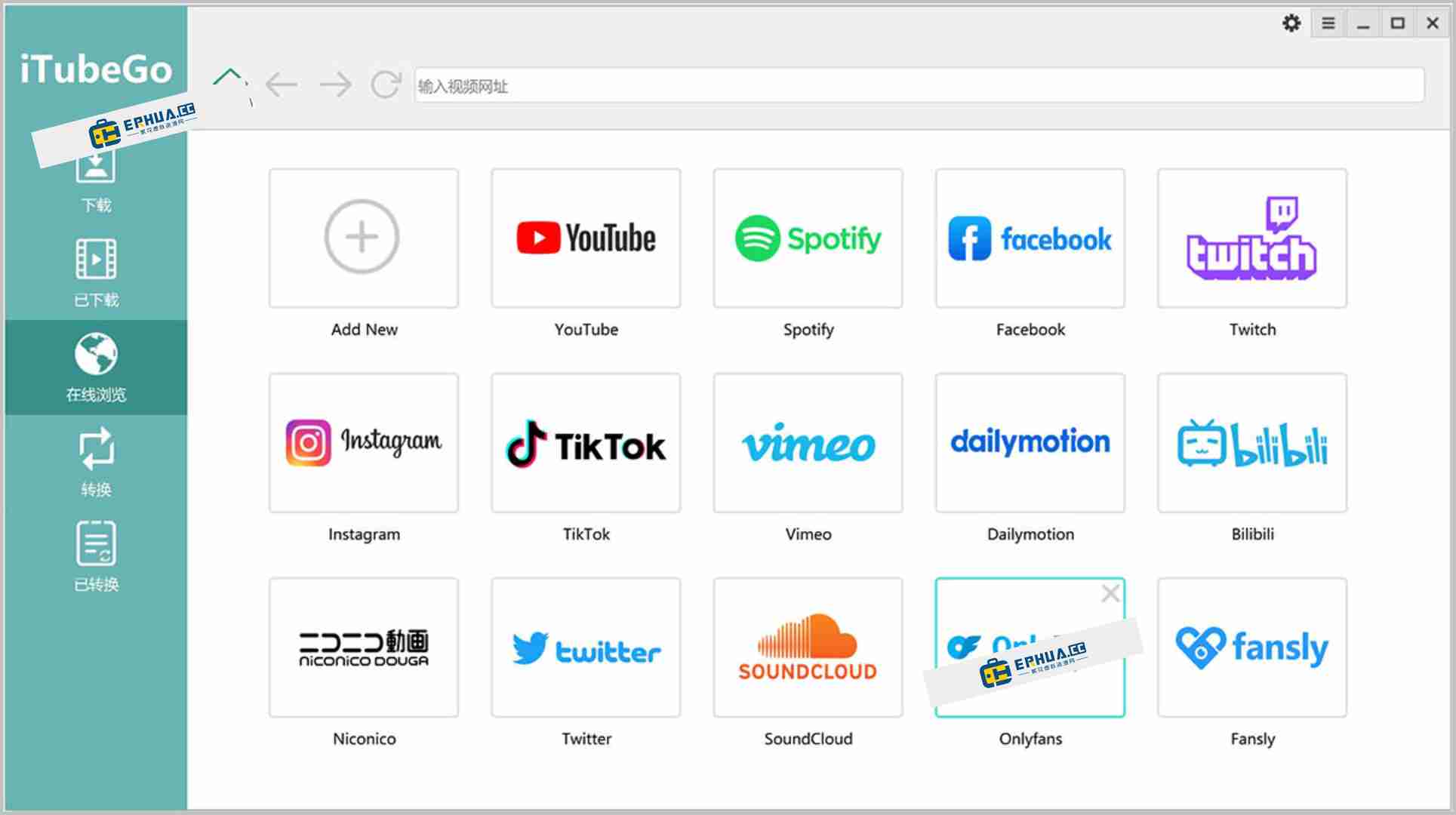This screenshot has width=1456, height=815.
Task: Close the iTubeGo window
Action: point(1433,23)
